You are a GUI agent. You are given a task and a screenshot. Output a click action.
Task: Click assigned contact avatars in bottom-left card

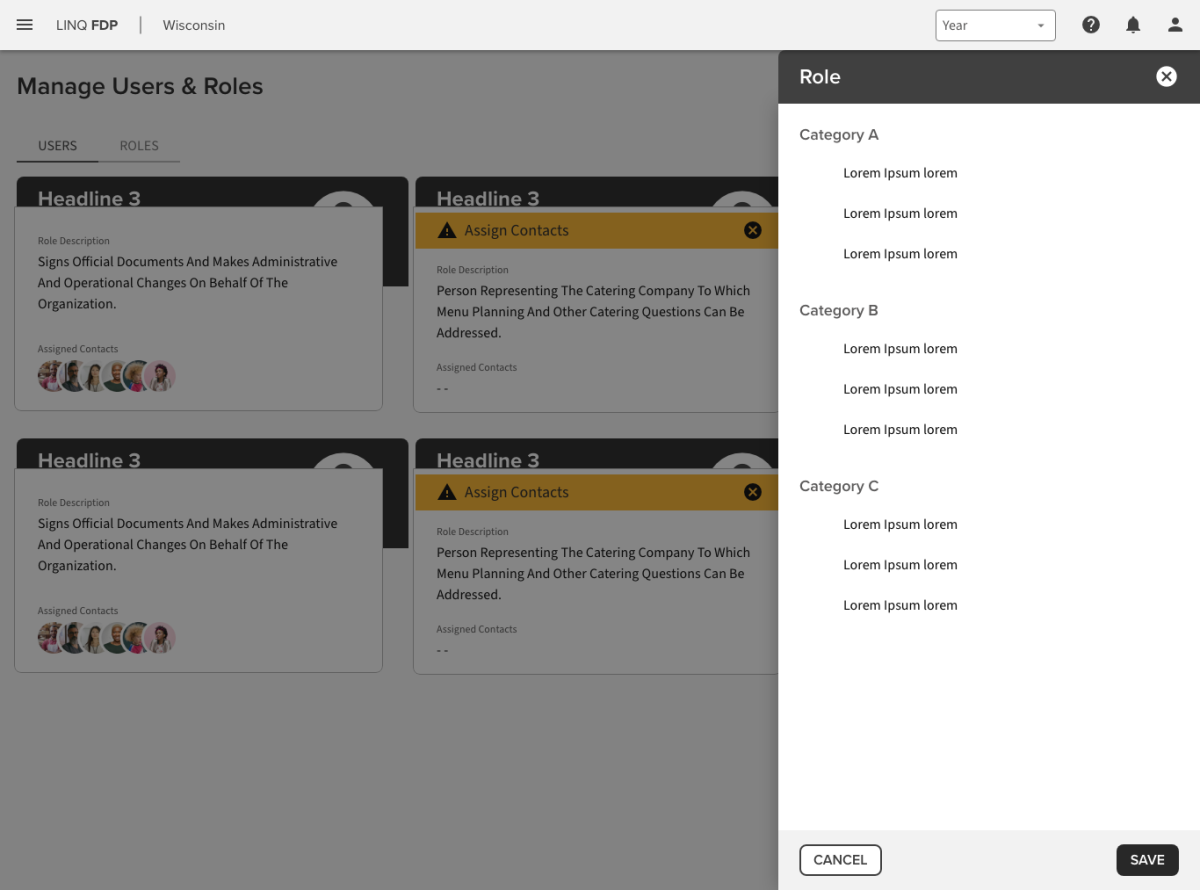[x=107, y=638]
